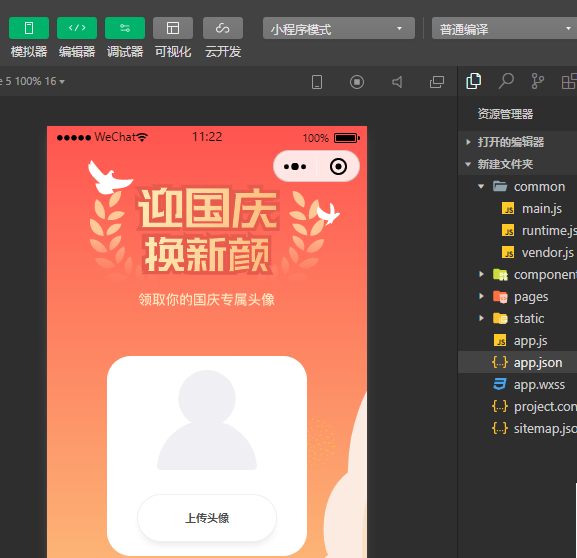
Task: Open the device zoom dropdown arrow
Action: coord(62,81)
